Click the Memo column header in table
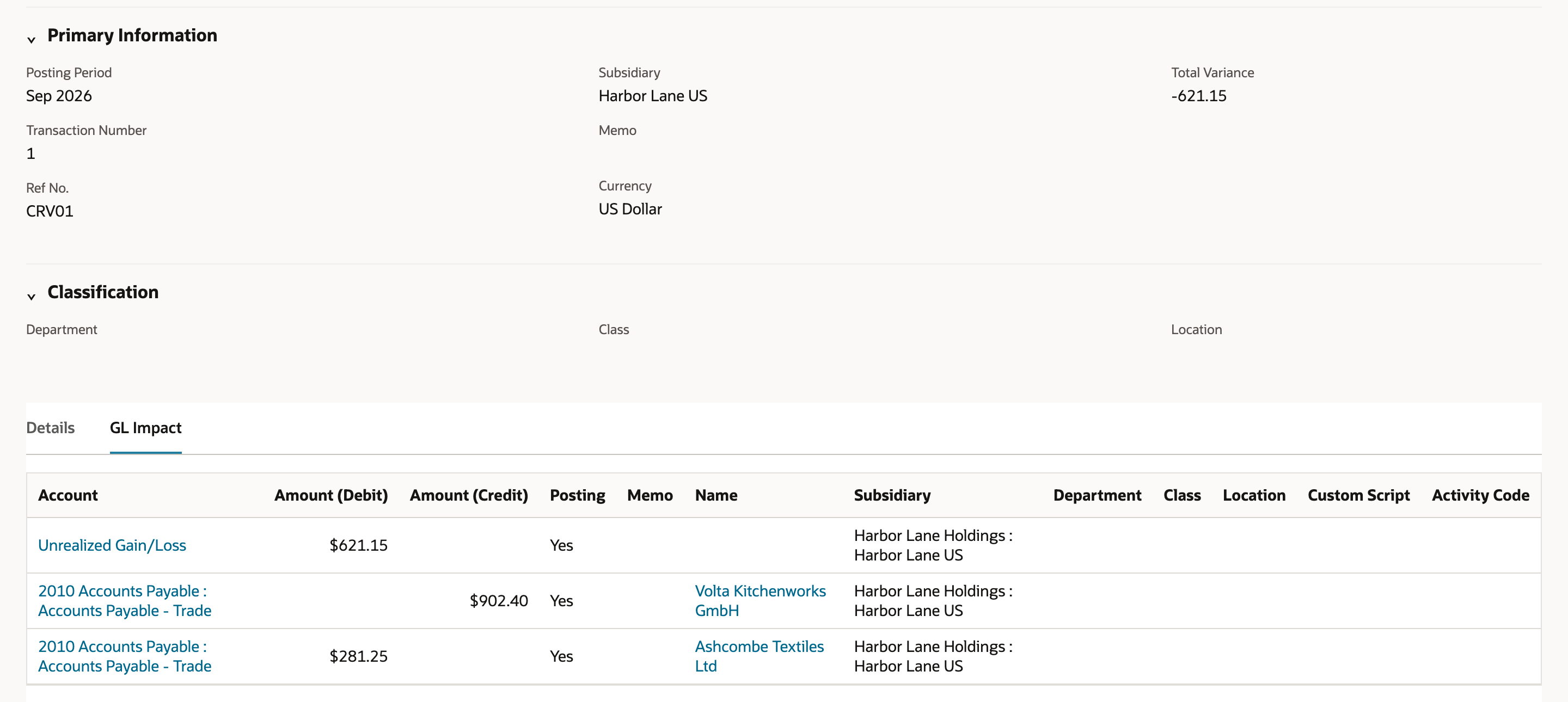 click(x=650, y=495)
